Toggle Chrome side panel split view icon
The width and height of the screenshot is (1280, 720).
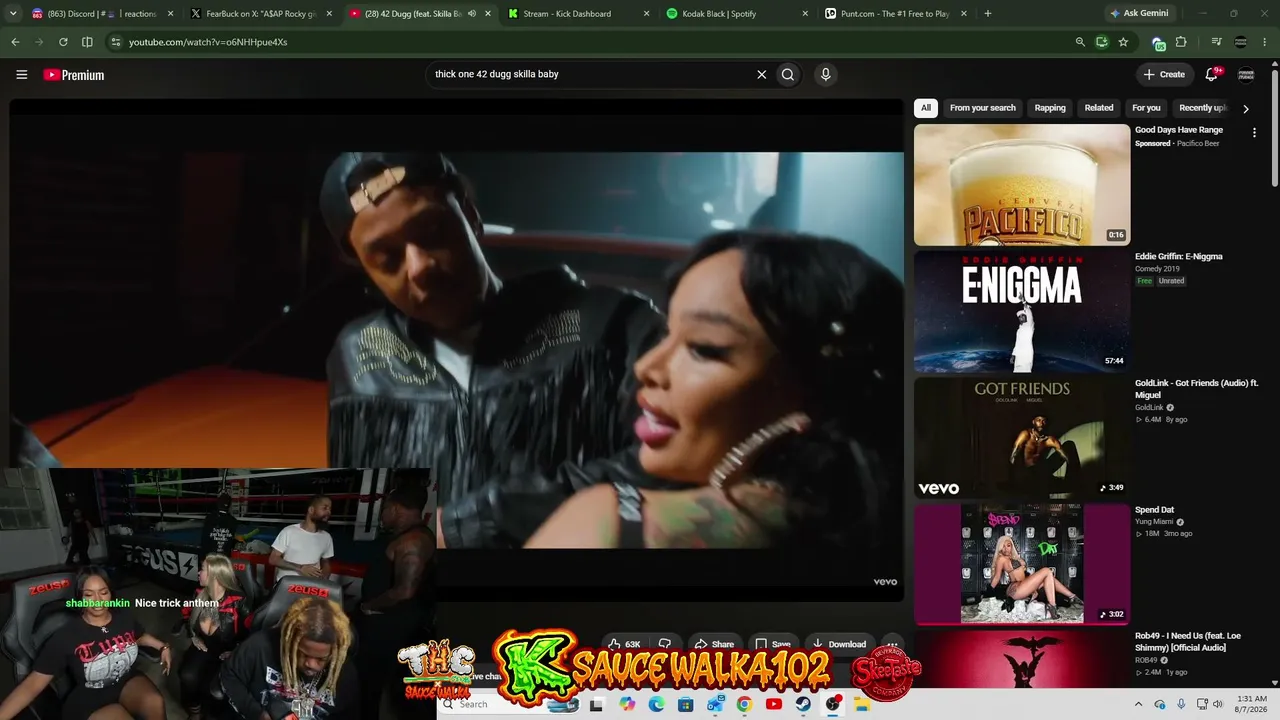pos(87,42)
